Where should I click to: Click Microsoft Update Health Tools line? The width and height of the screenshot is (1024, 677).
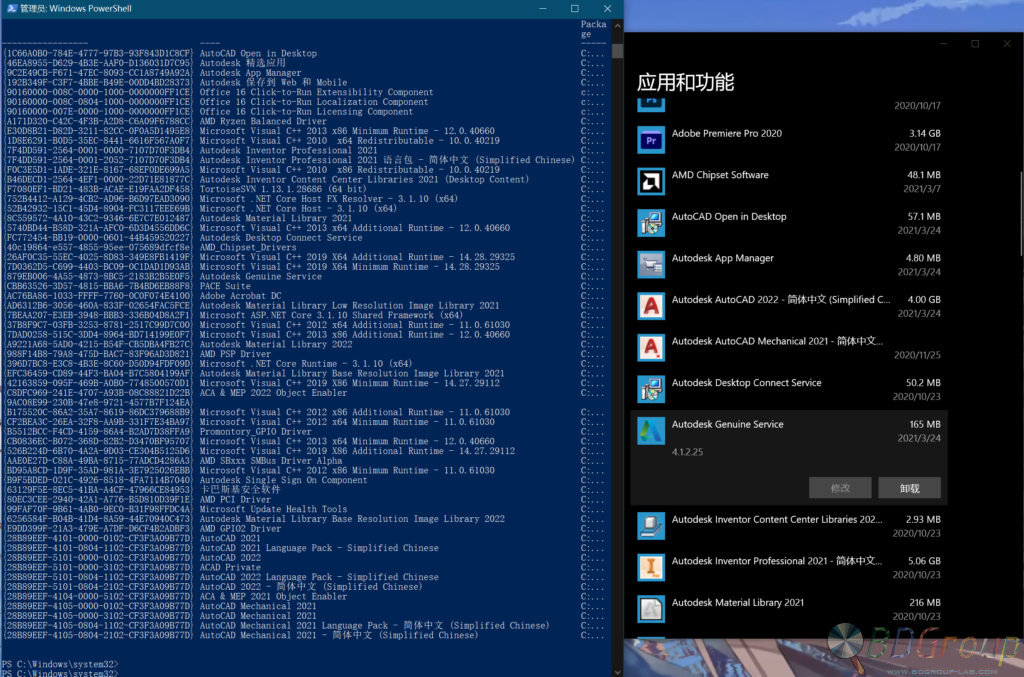coord(273,509)
